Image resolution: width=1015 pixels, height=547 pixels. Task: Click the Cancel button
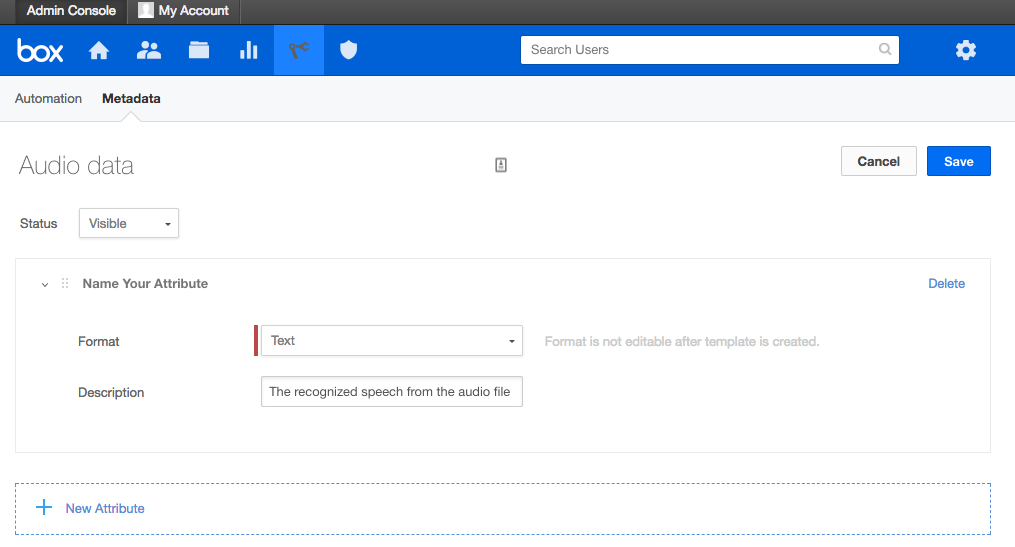click(878, 161)
